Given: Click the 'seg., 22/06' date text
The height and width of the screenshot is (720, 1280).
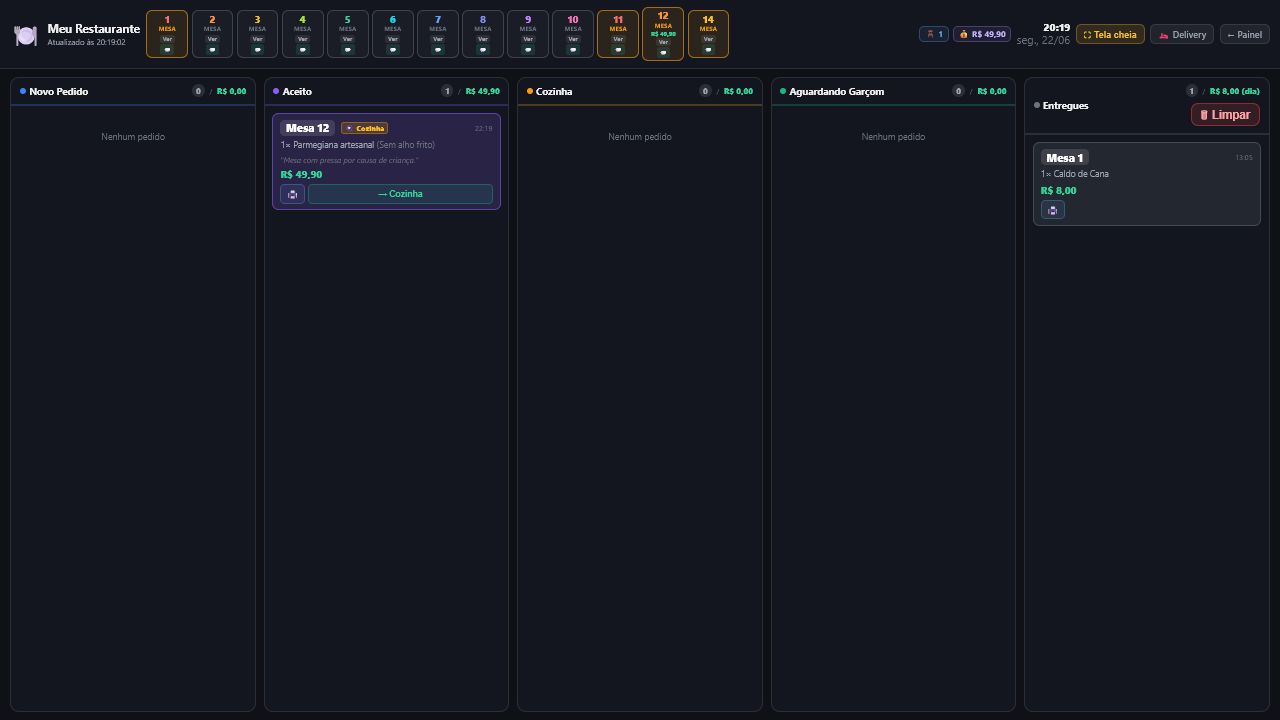Looking at the screenshot, I should click(1043, 41).
